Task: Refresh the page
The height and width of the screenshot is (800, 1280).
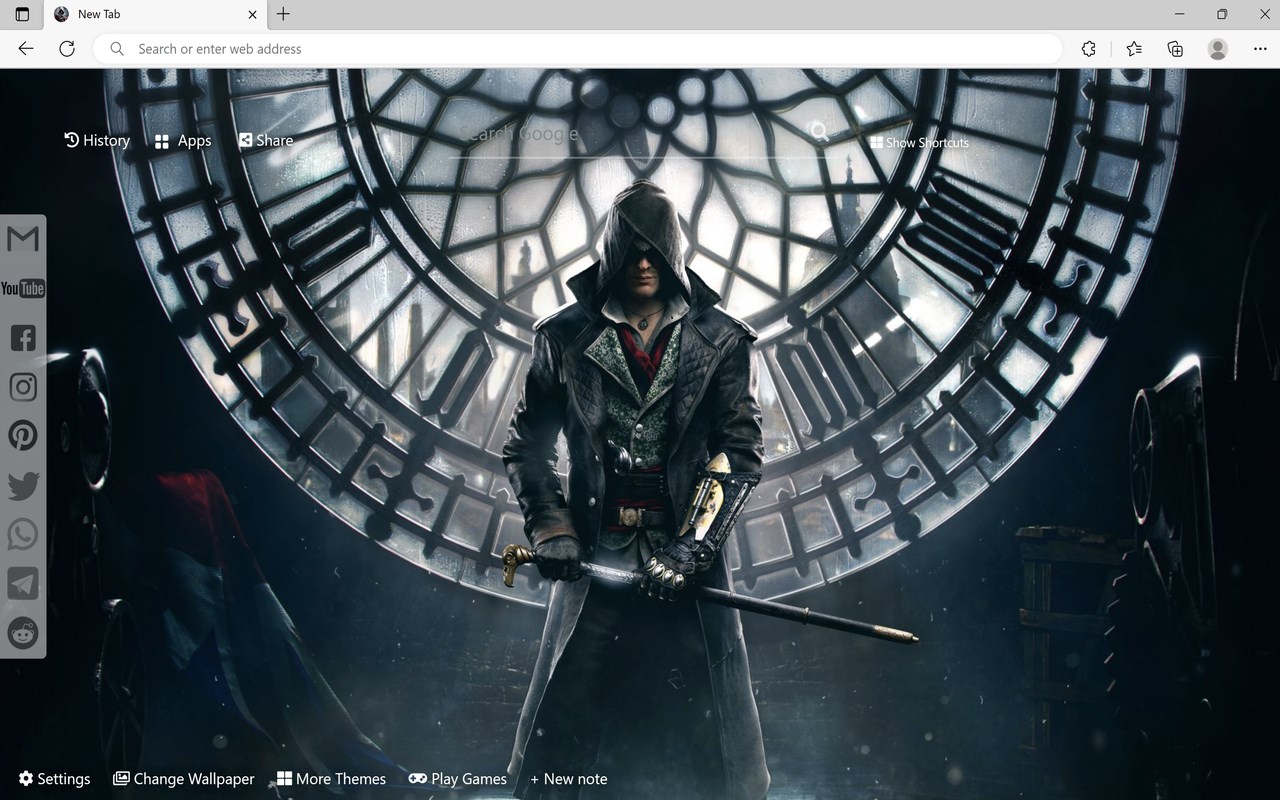Action: coord(67,48)
